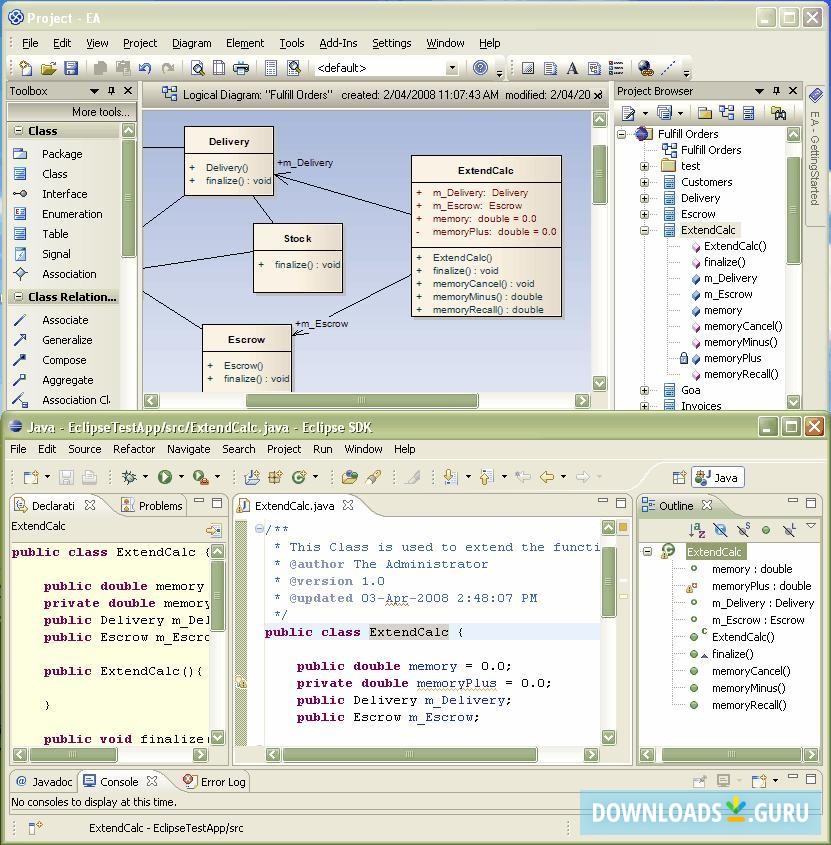Click the binoculars search icon in Project Browser
Image resolution: width=831 pixels, height=845 pixels.
point(779,113)
